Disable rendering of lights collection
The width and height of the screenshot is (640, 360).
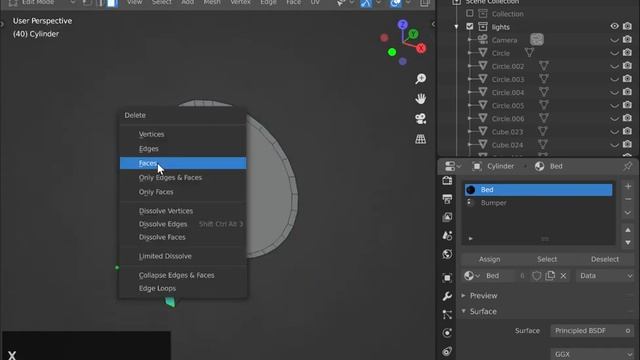pyautogui.click(x=627, y=27)
